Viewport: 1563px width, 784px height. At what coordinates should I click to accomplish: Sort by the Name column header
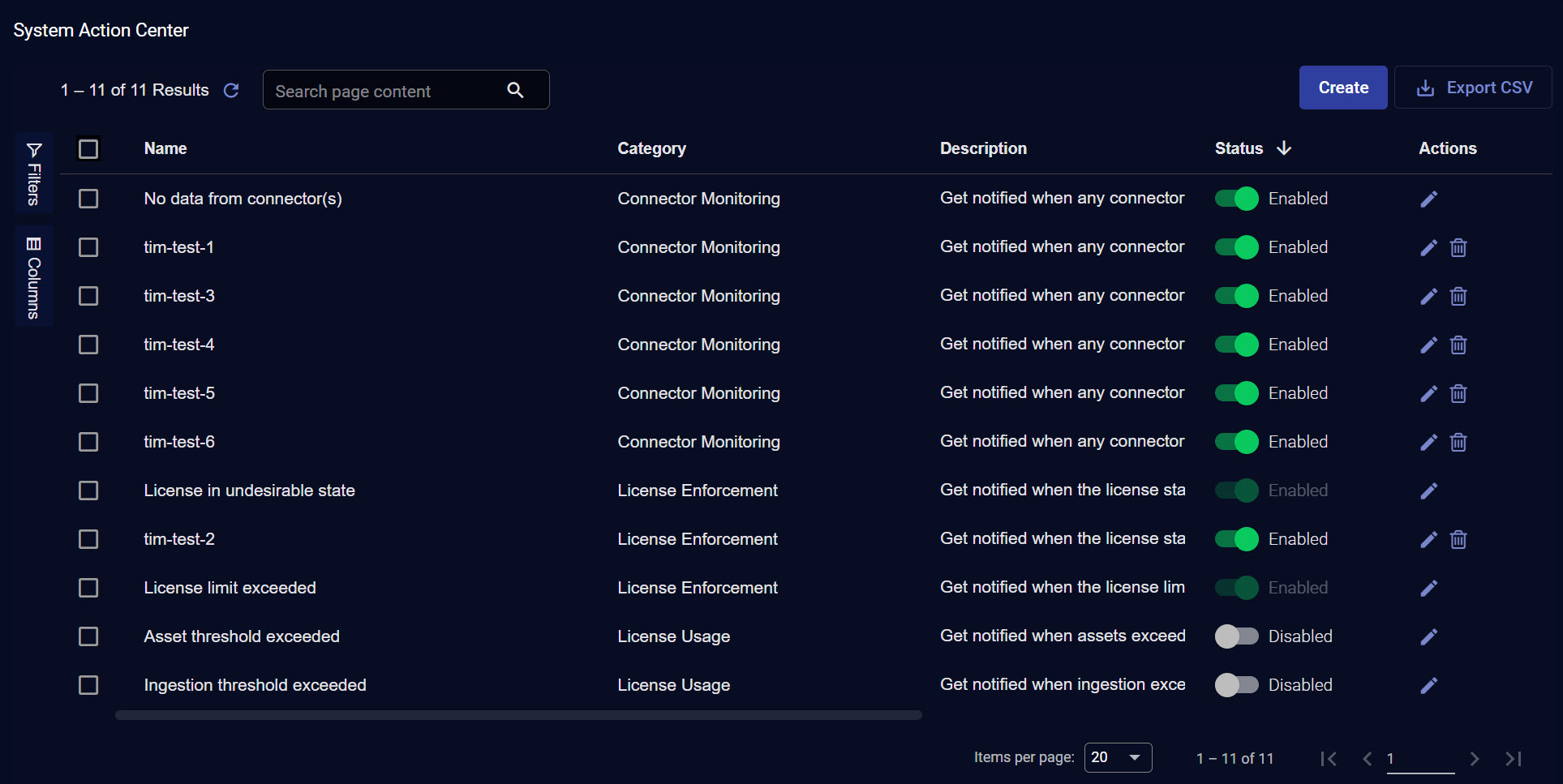pyautogui.click(x=165, y=148)
